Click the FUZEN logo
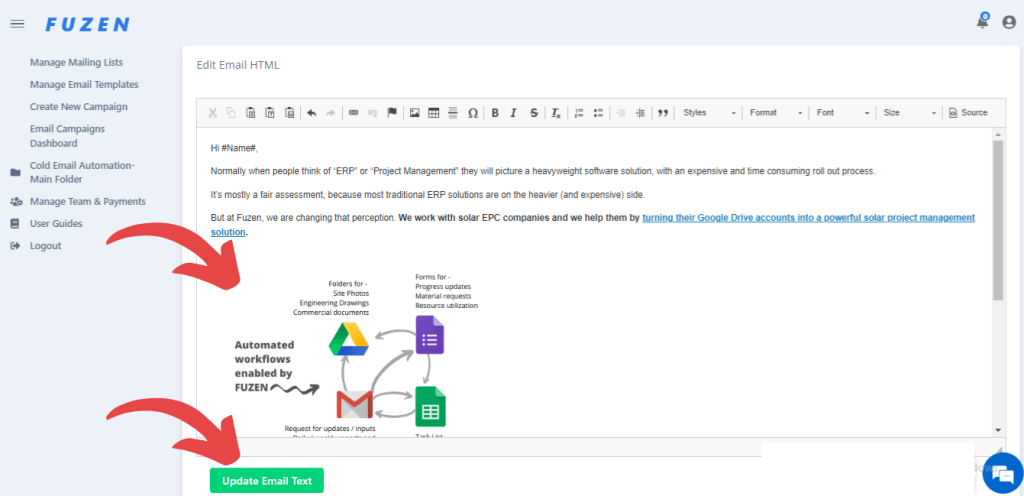Screen dimensions: 1024x496 click(88, 25)
